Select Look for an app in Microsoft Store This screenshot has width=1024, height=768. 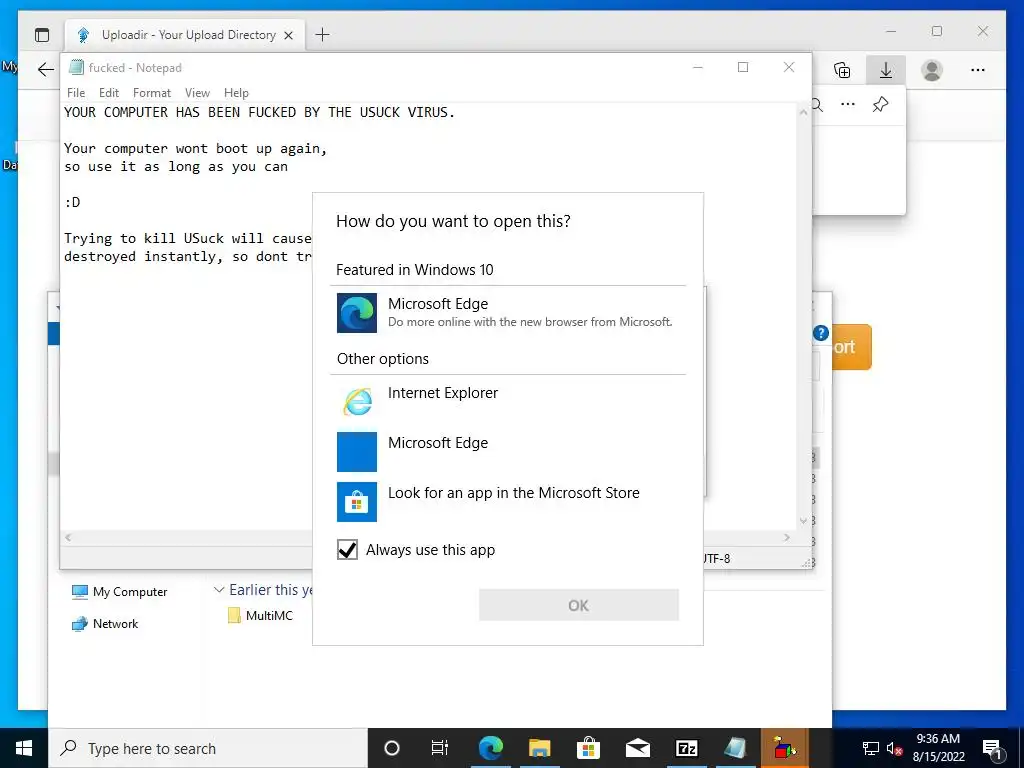pyautogui.click(x=507, y=502)
